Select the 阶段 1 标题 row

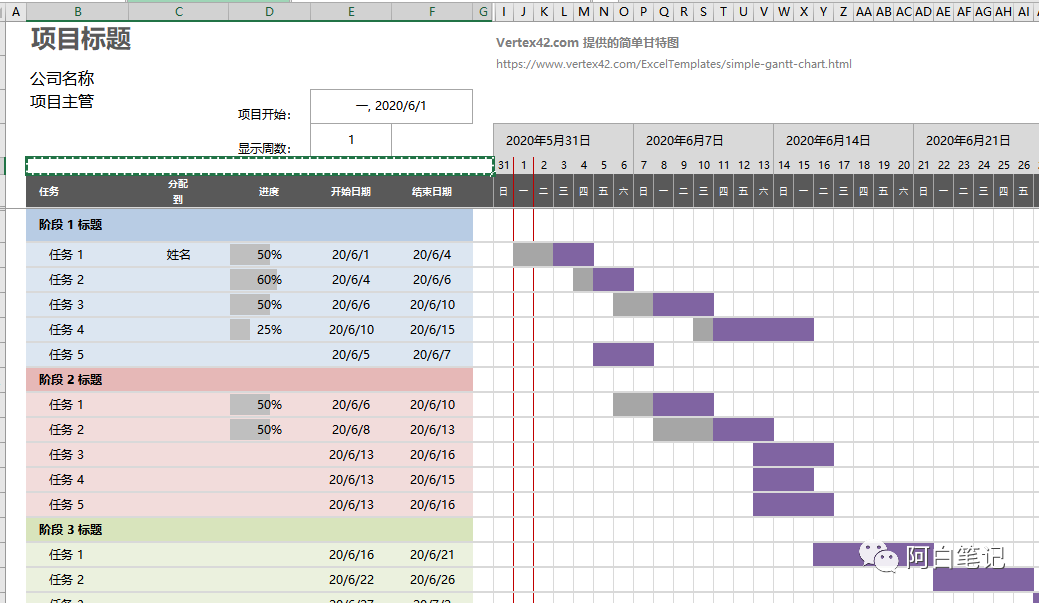pyautogui.click(x=250, y=225)
